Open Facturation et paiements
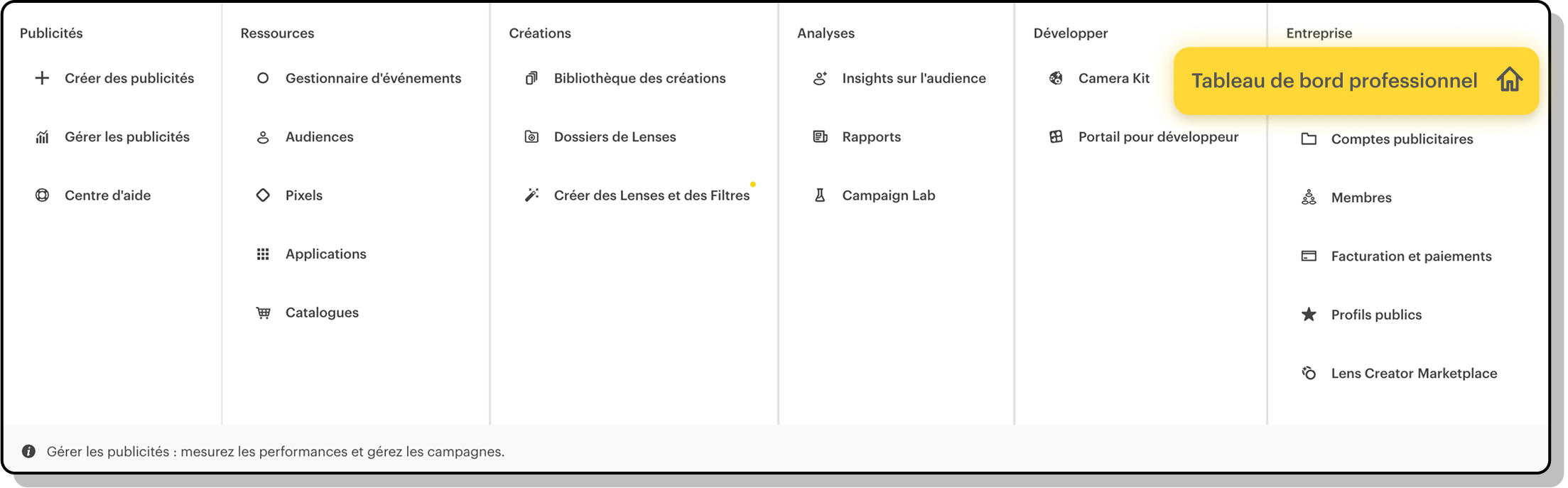Viewport: 1568px width, 488px height. 1411,256
